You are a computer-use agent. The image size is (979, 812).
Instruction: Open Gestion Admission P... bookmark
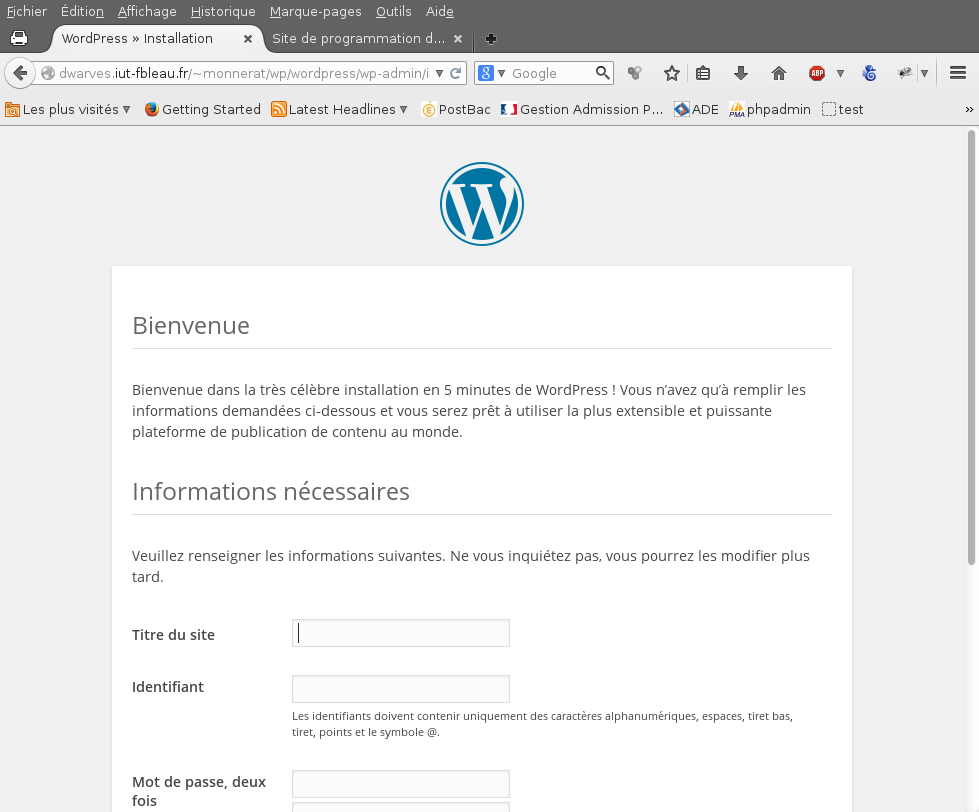point(582,109)
